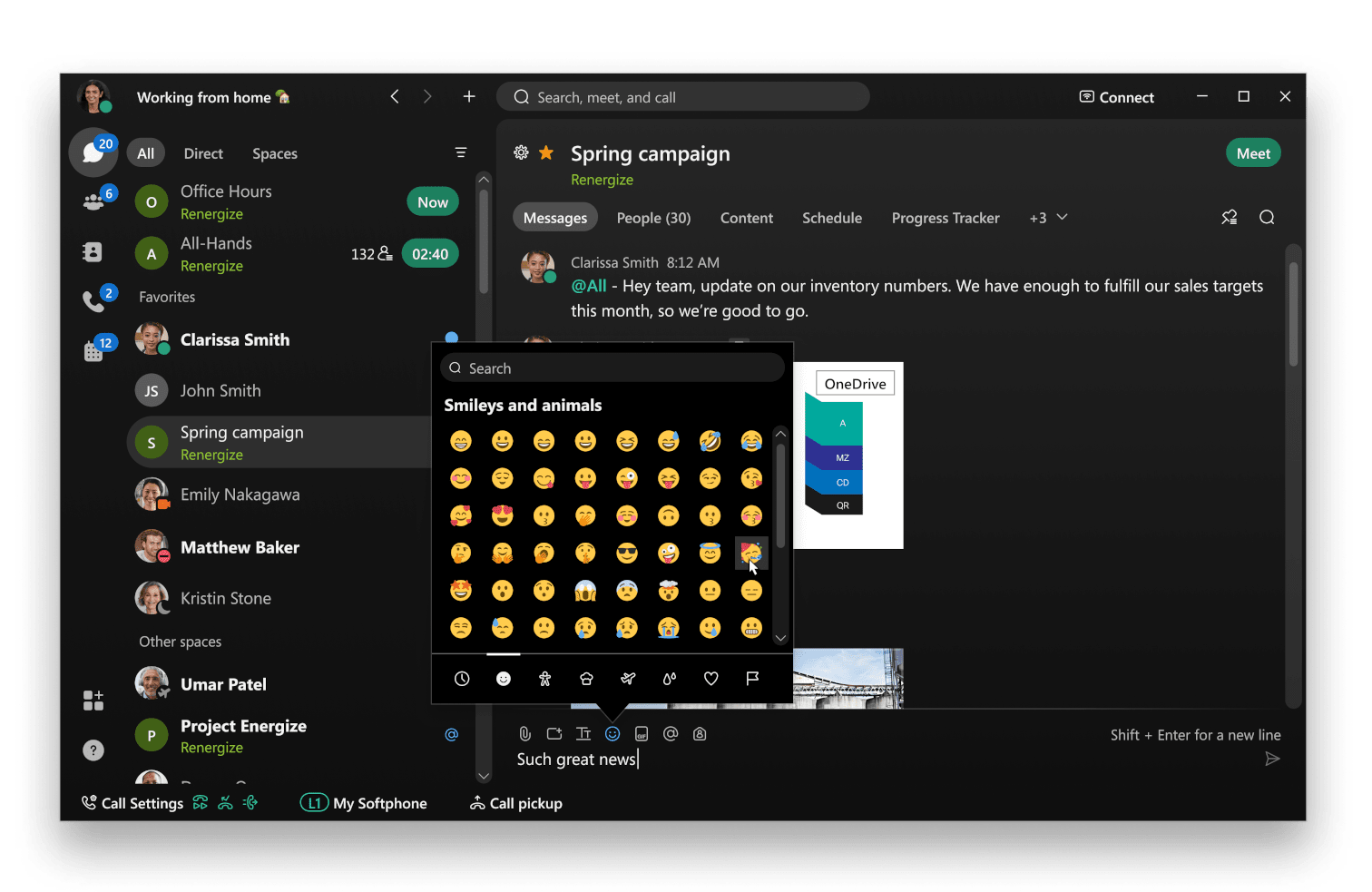Open the add apps icon in sidebar
Screen dimensions: 1372x892
pos(93,700)
